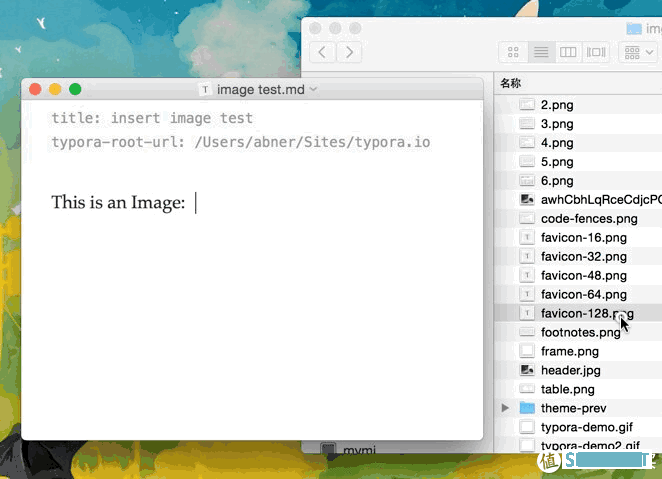Click the typora-root-url front matter line
Viewport: 662px width, 479px height.
click(241, 142)
